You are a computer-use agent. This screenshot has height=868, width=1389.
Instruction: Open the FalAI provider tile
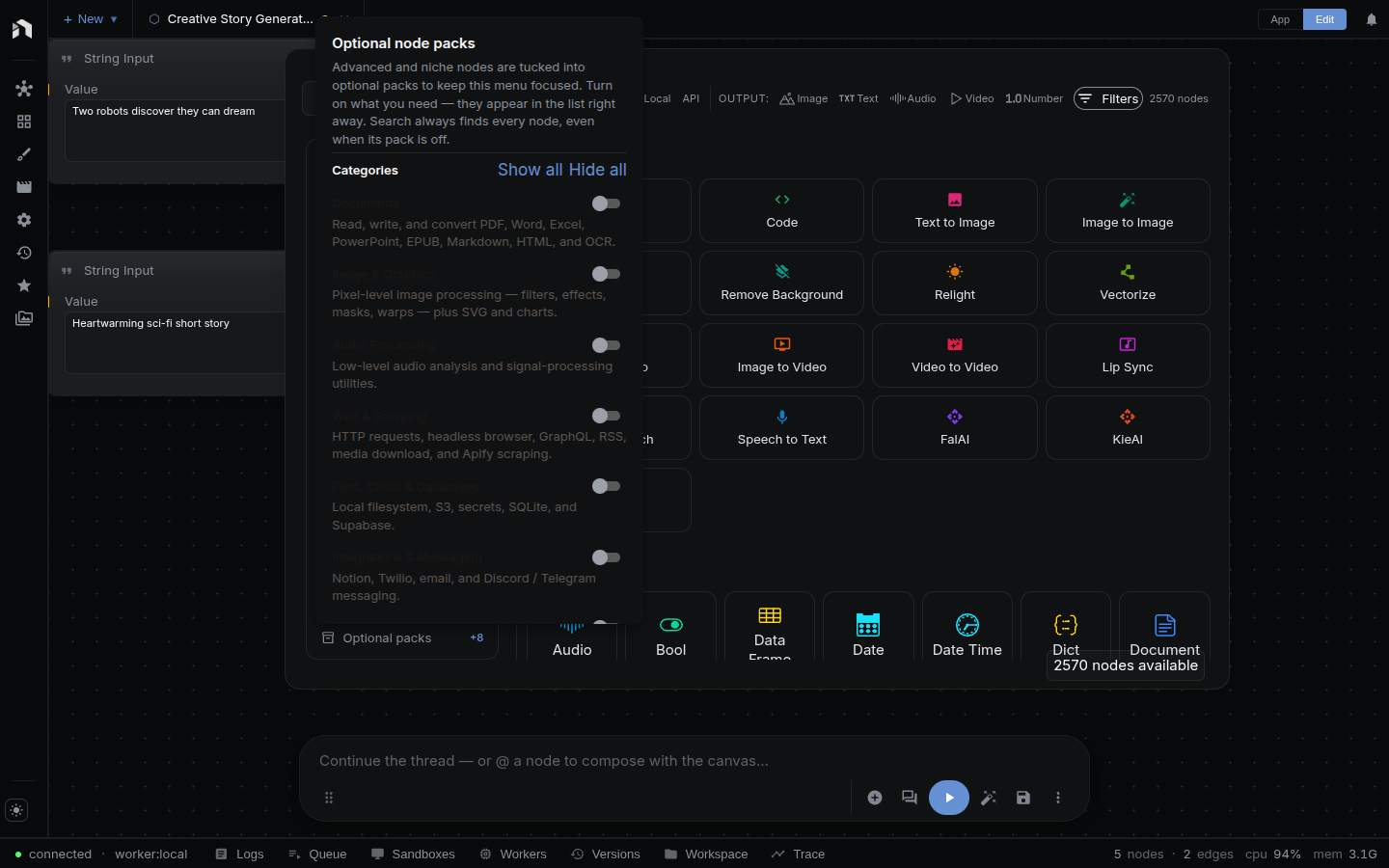[955, 427]
